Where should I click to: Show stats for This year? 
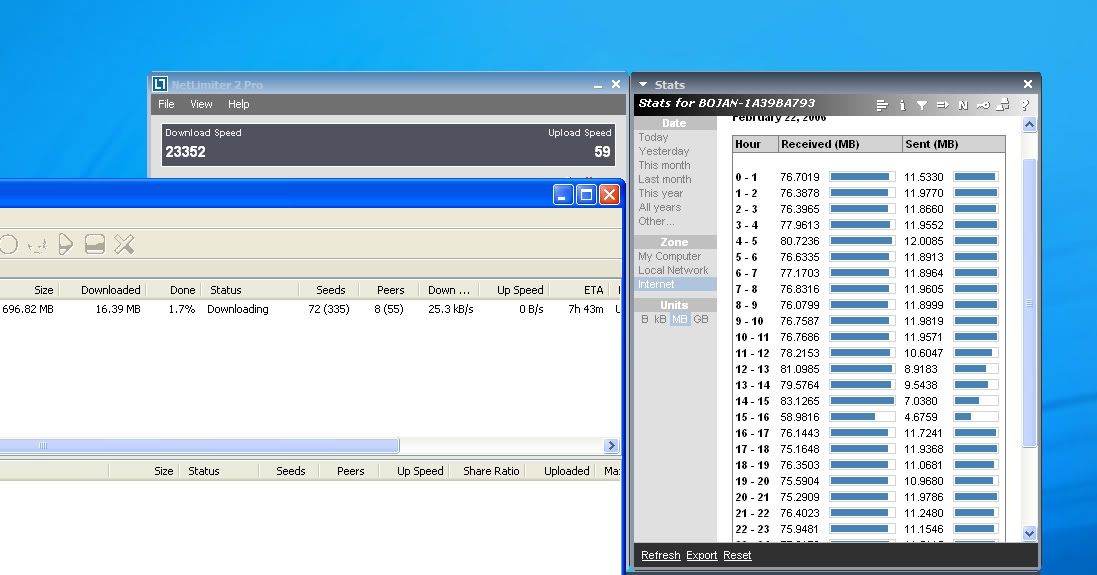point(660,193)
